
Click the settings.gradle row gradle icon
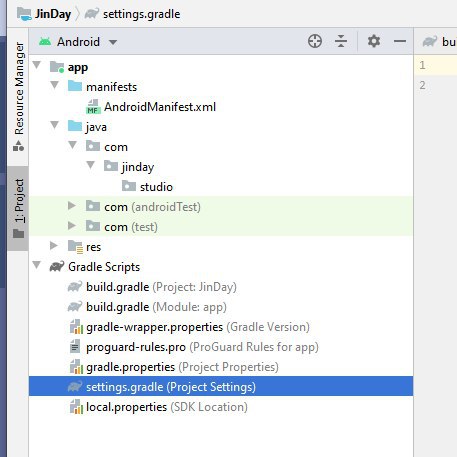(75, 386)
